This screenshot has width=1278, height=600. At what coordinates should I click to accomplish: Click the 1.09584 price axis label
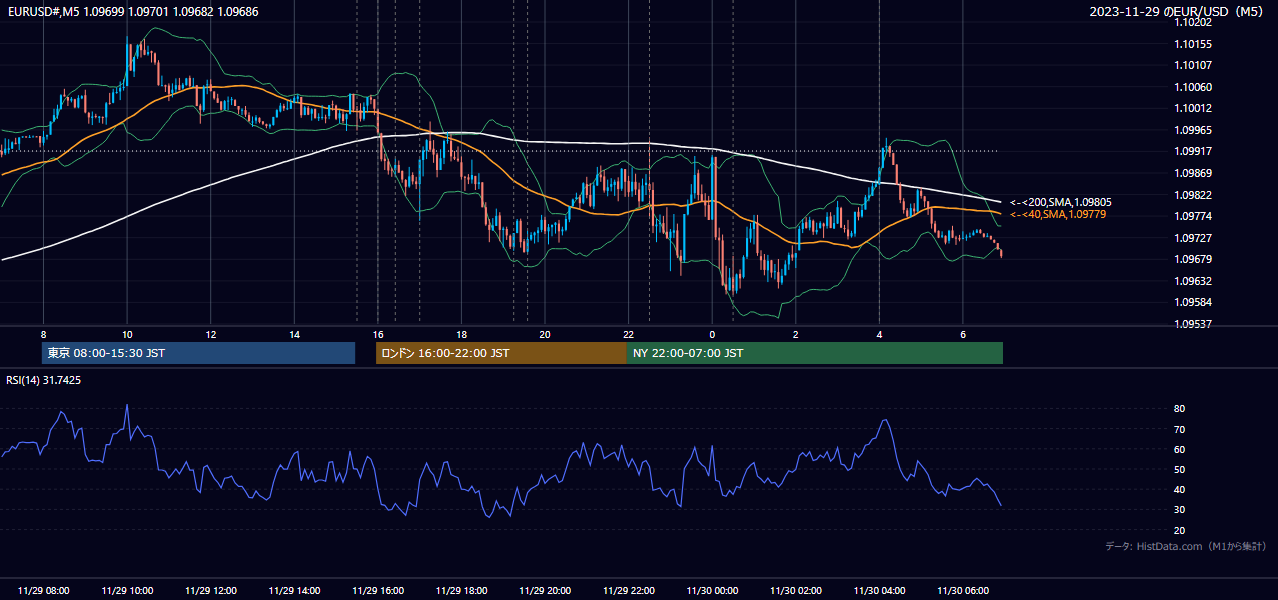pyautogui.click(x=1193, y=302)
